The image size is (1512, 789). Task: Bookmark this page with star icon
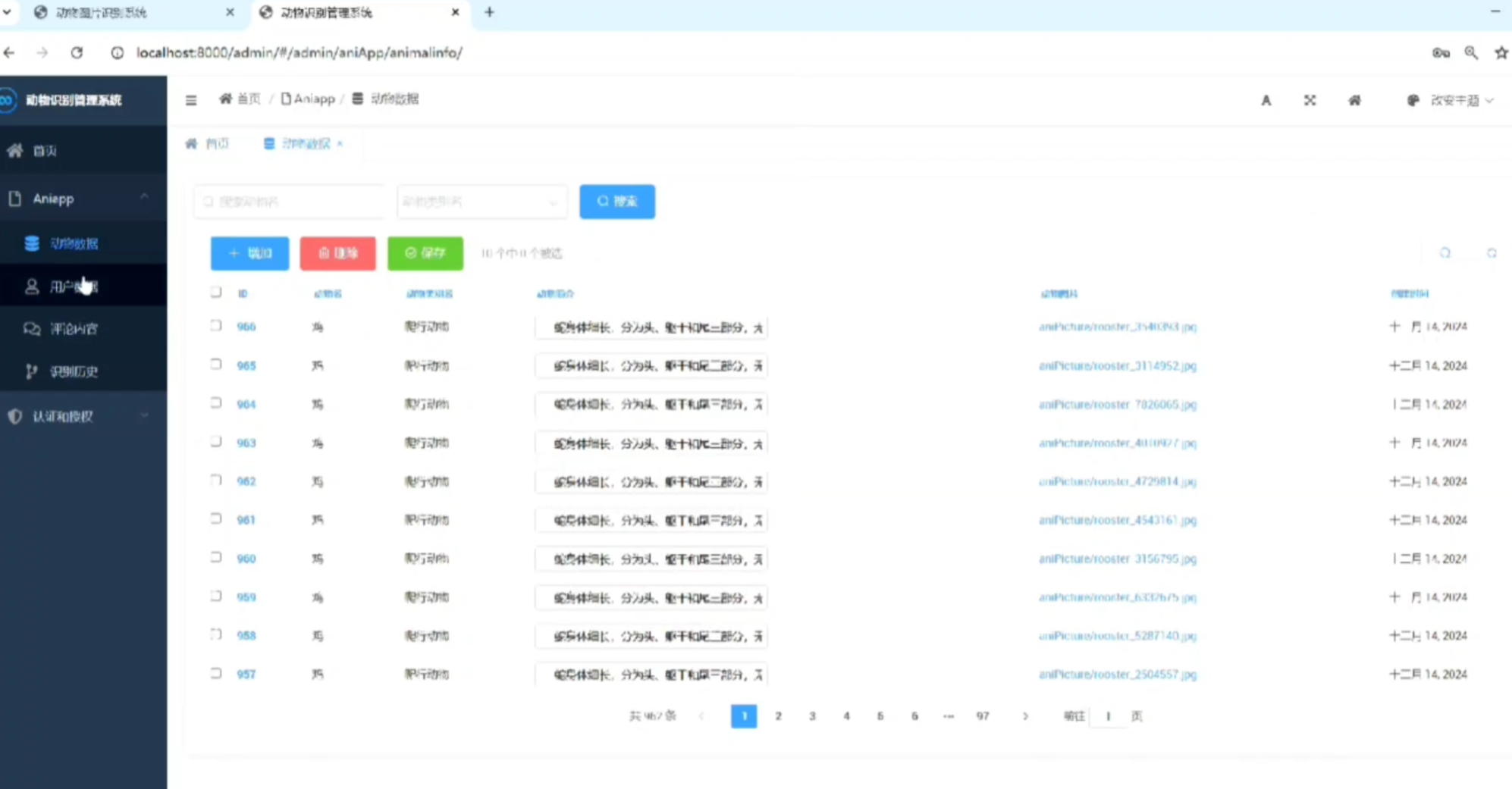click(x=1501, y=52)
